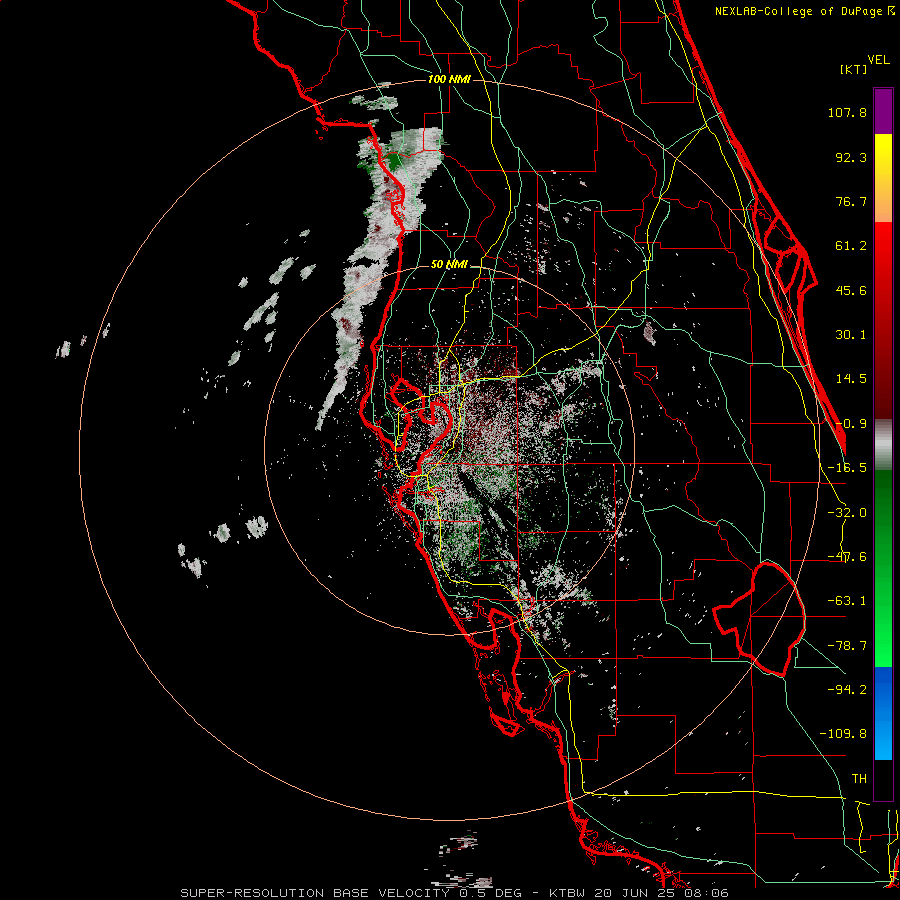Image resolution: width=900 pixels, height=900 pixels.
Task: Click the Super-Resolution Base Velocity caption
Action: 455,893
